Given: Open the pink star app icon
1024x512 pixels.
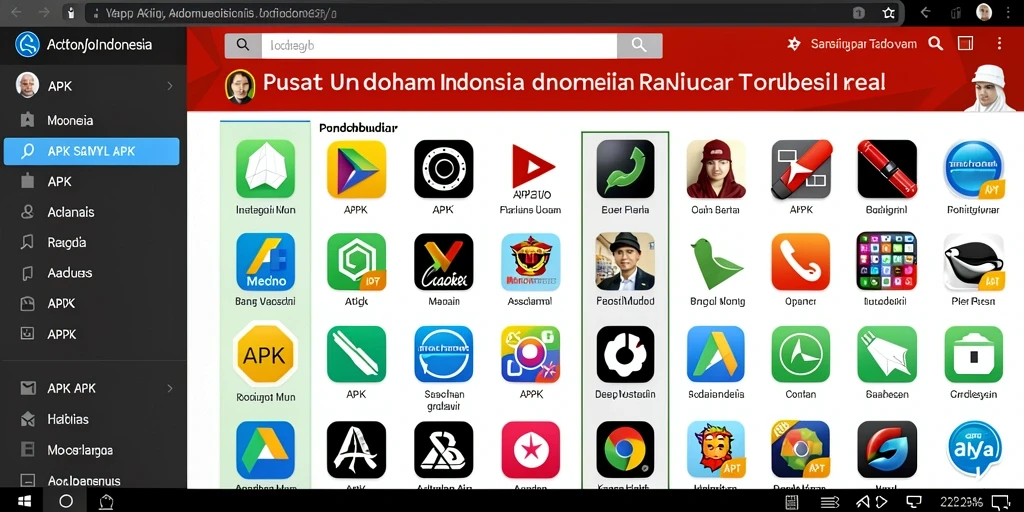Looking at the screenshot, I should pyautogui.click(x=531, y=449).
